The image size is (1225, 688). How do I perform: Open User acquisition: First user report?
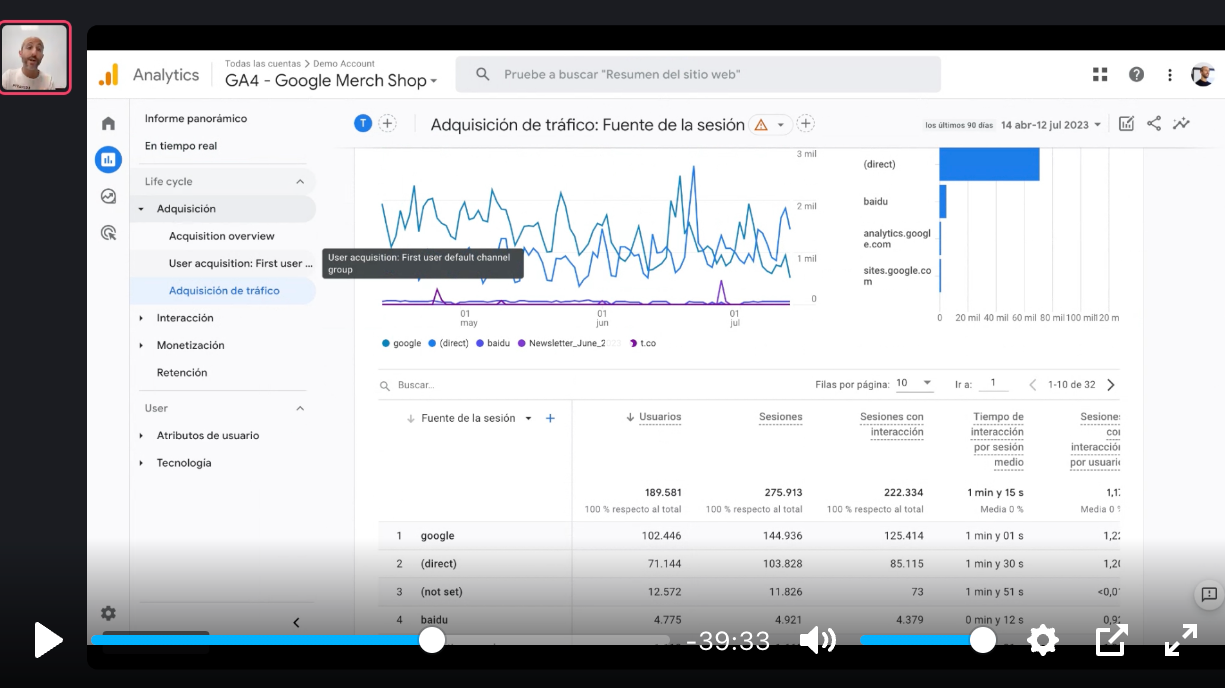click(x=241, y=263)
